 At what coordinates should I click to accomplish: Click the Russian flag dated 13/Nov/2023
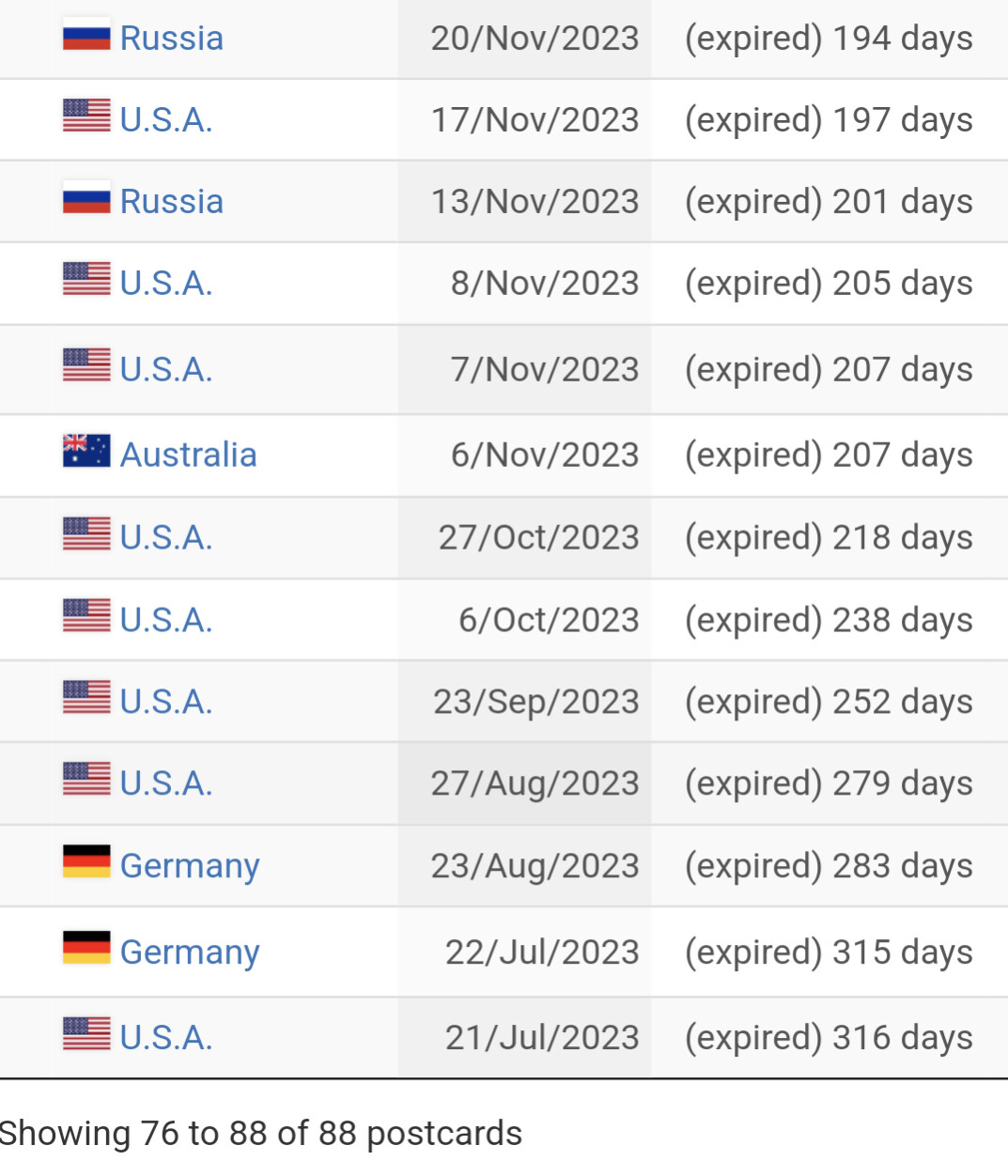pyautogui.click(x=86, y=200)
